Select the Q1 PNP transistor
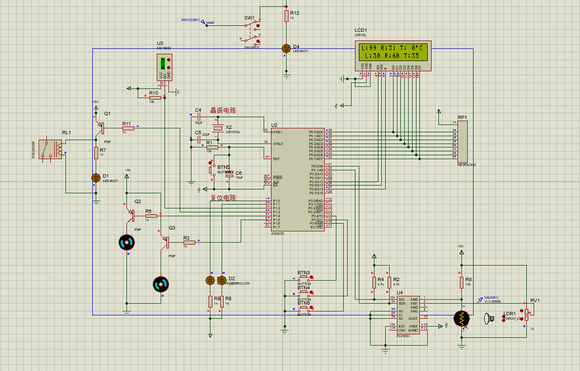The width and height of the screenshot is (580, 371). [x=100, y=127]
